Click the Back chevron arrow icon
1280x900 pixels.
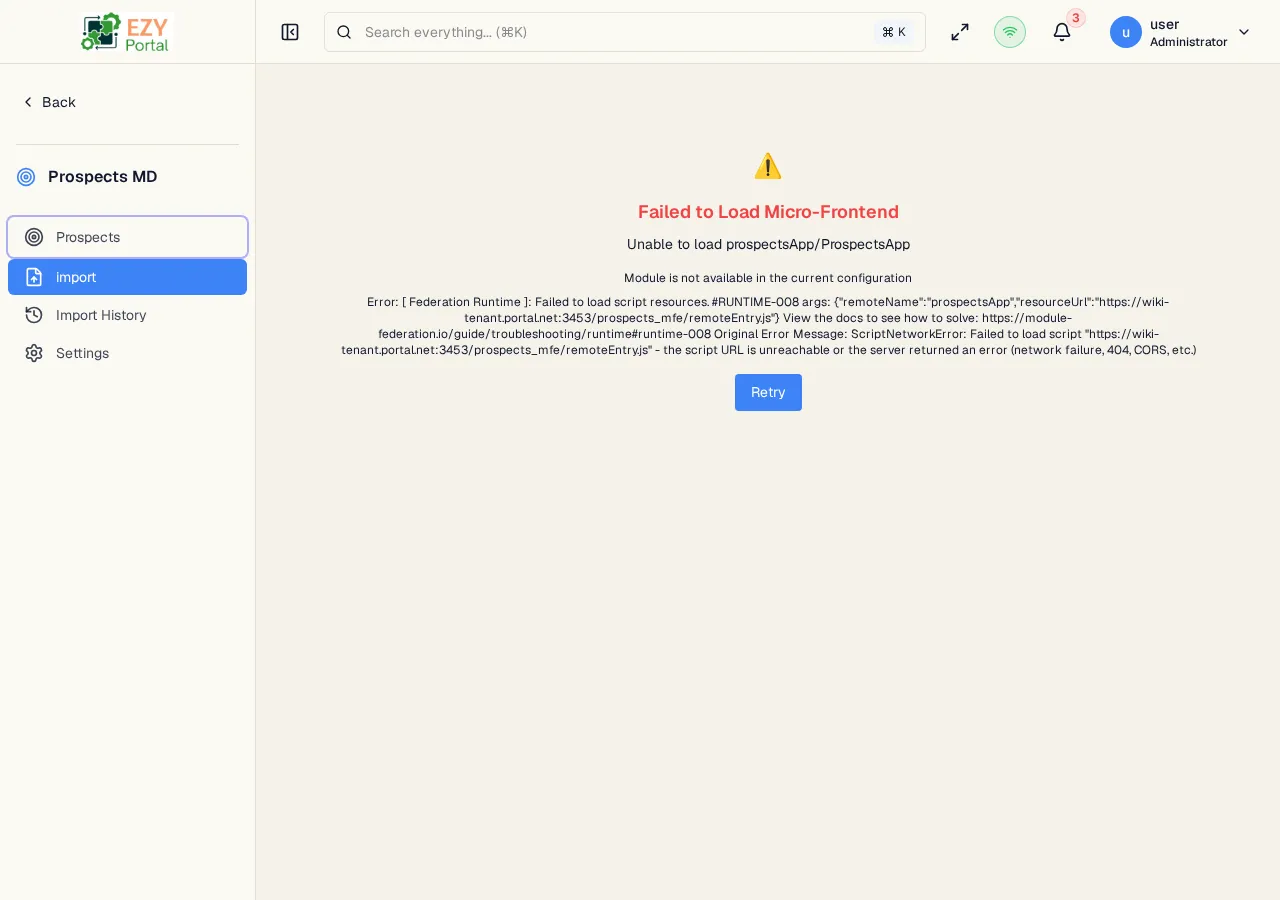coord(28,102)
